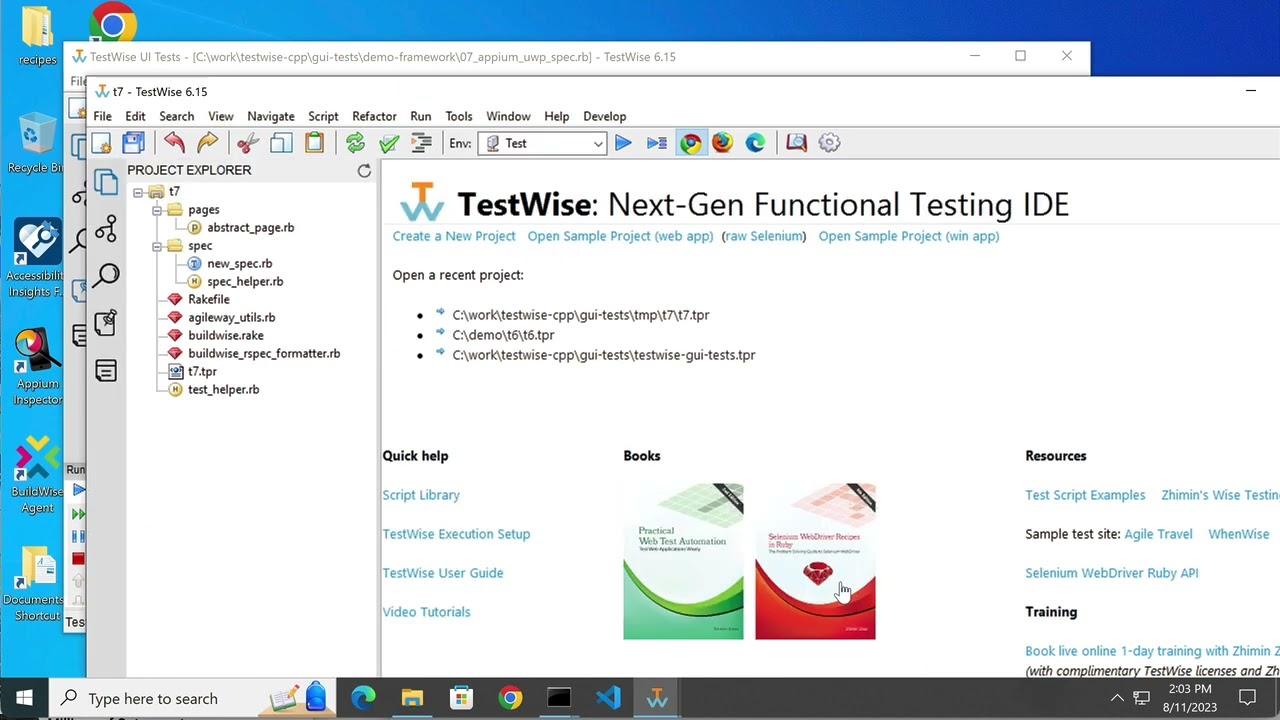Click the Save all floppy disks icon

133,143
